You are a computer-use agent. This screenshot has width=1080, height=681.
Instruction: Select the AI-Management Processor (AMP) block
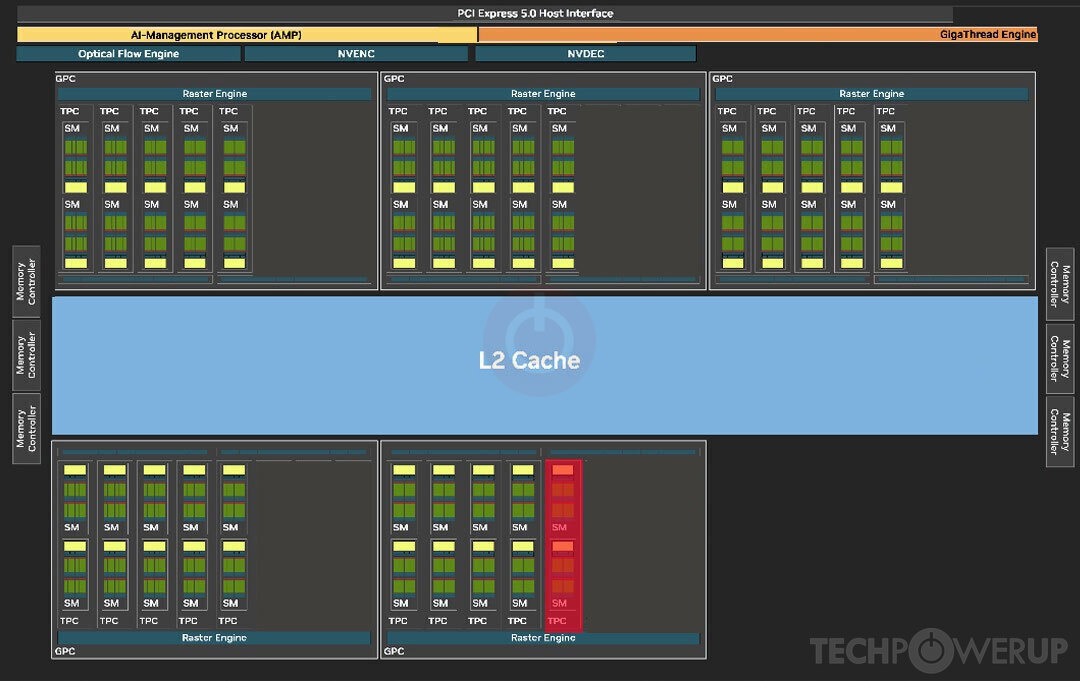(247, 34)
